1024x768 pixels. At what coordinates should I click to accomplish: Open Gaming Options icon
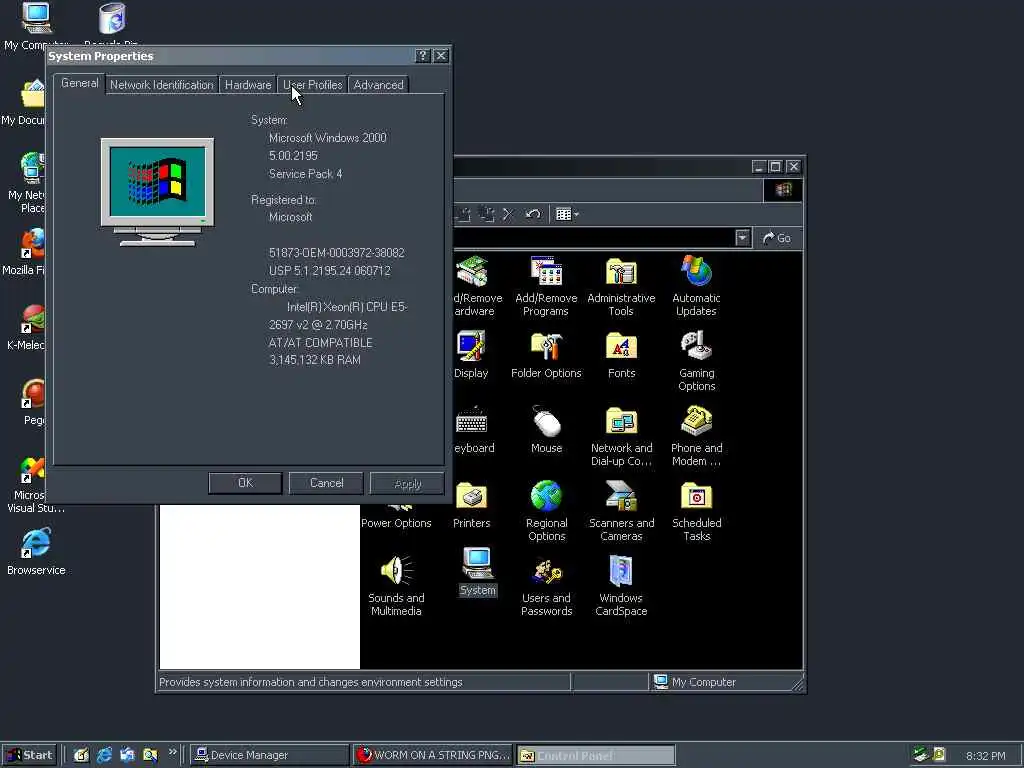[696, 360]
